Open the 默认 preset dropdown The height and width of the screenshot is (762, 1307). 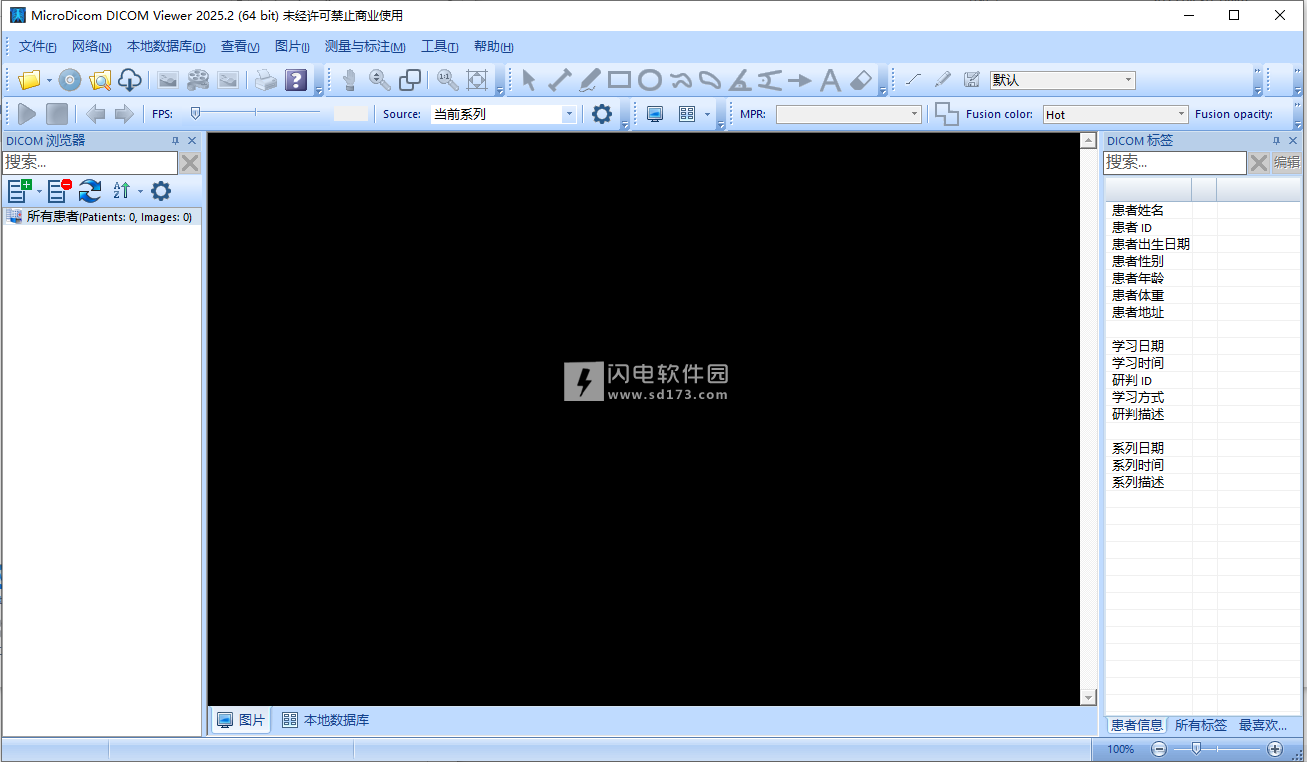(x=1063, y=80)
